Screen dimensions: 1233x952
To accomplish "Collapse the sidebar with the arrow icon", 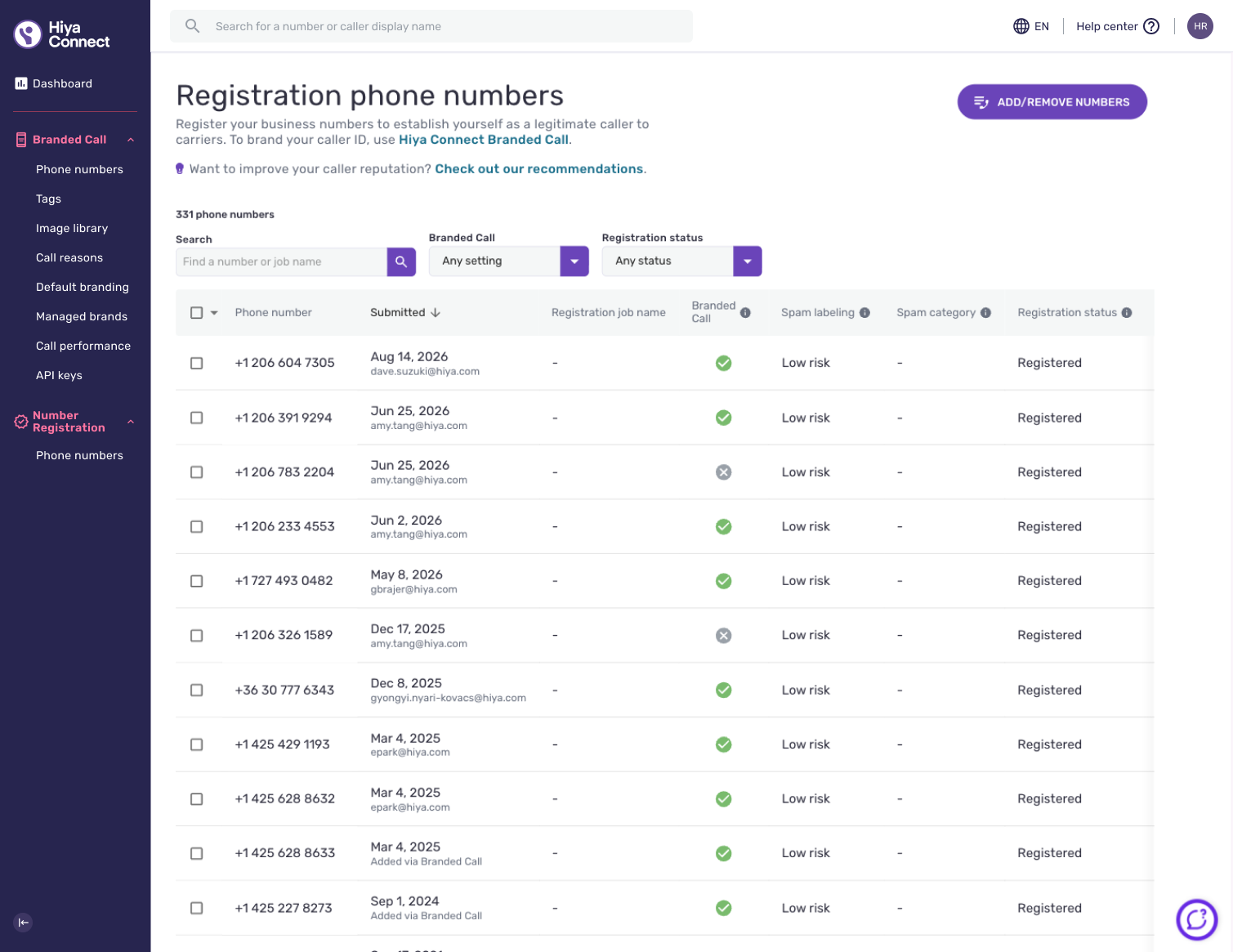I will click(x=24, y=923).
